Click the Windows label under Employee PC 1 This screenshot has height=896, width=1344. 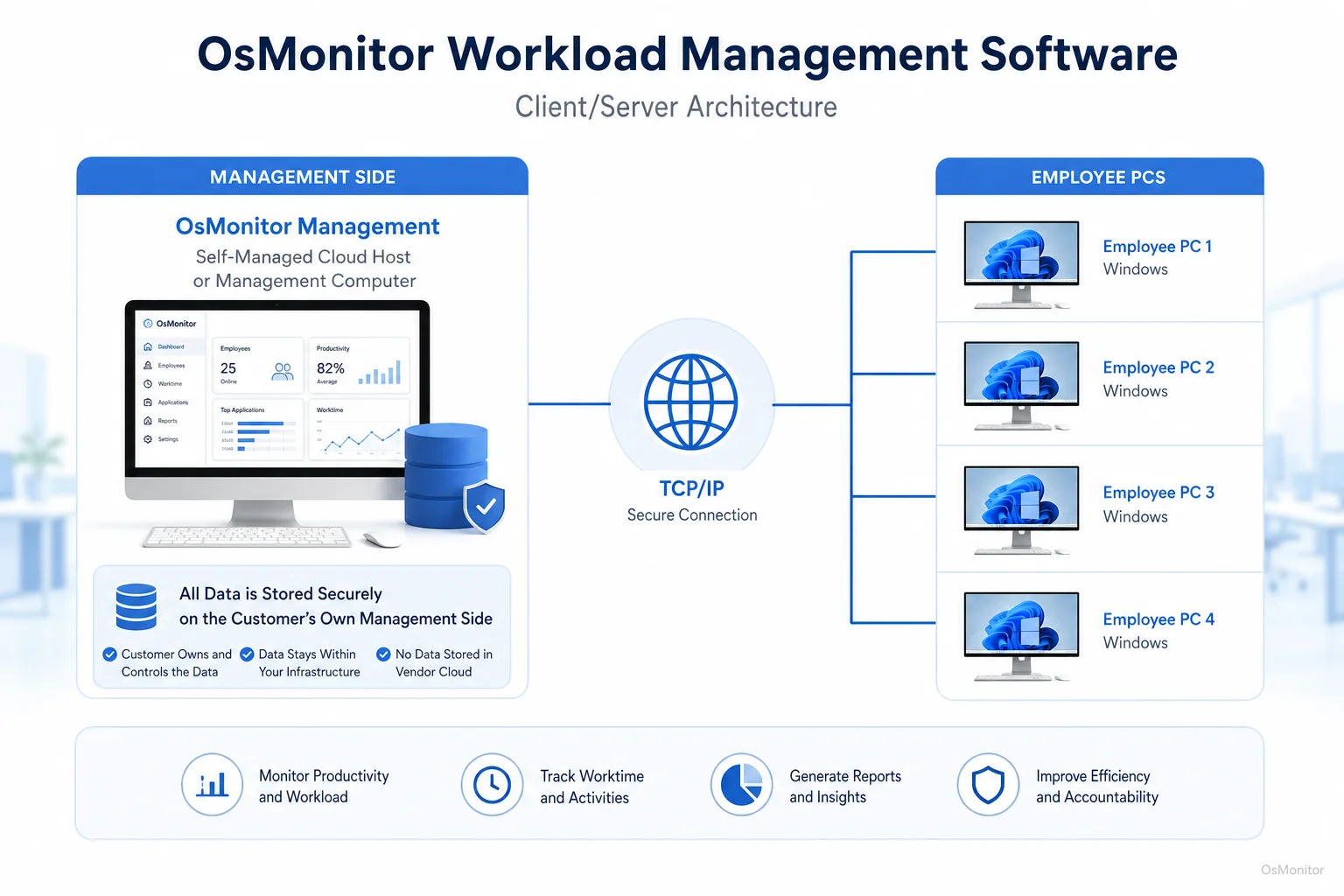pyautogui.click(x=1136, y=269)
